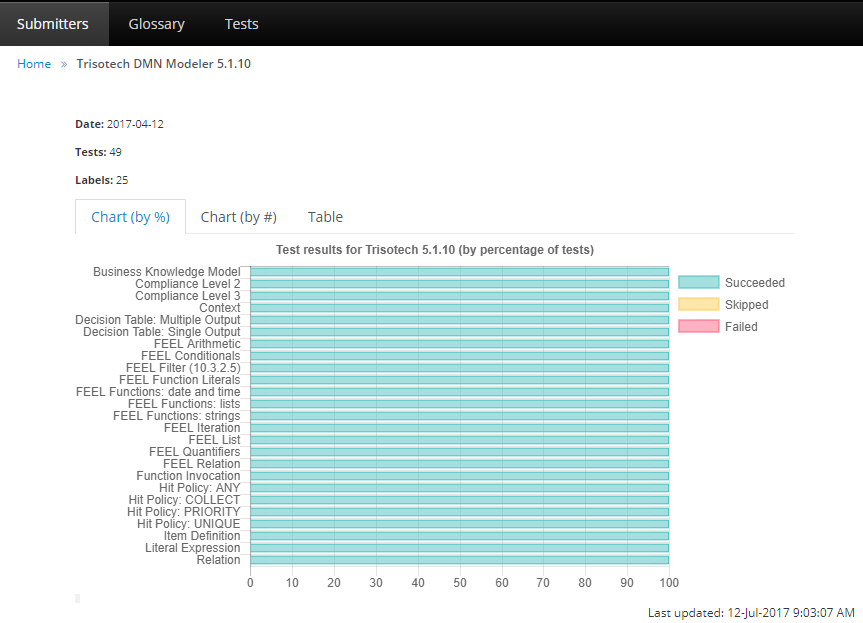
Task: Click the Relation bar in chart
Action: [459, 560]
